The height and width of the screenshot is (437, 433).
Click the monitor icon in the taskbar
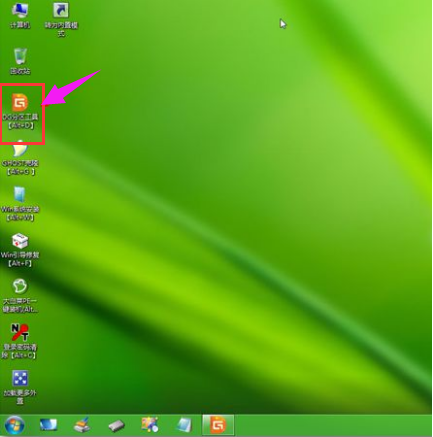48,425
